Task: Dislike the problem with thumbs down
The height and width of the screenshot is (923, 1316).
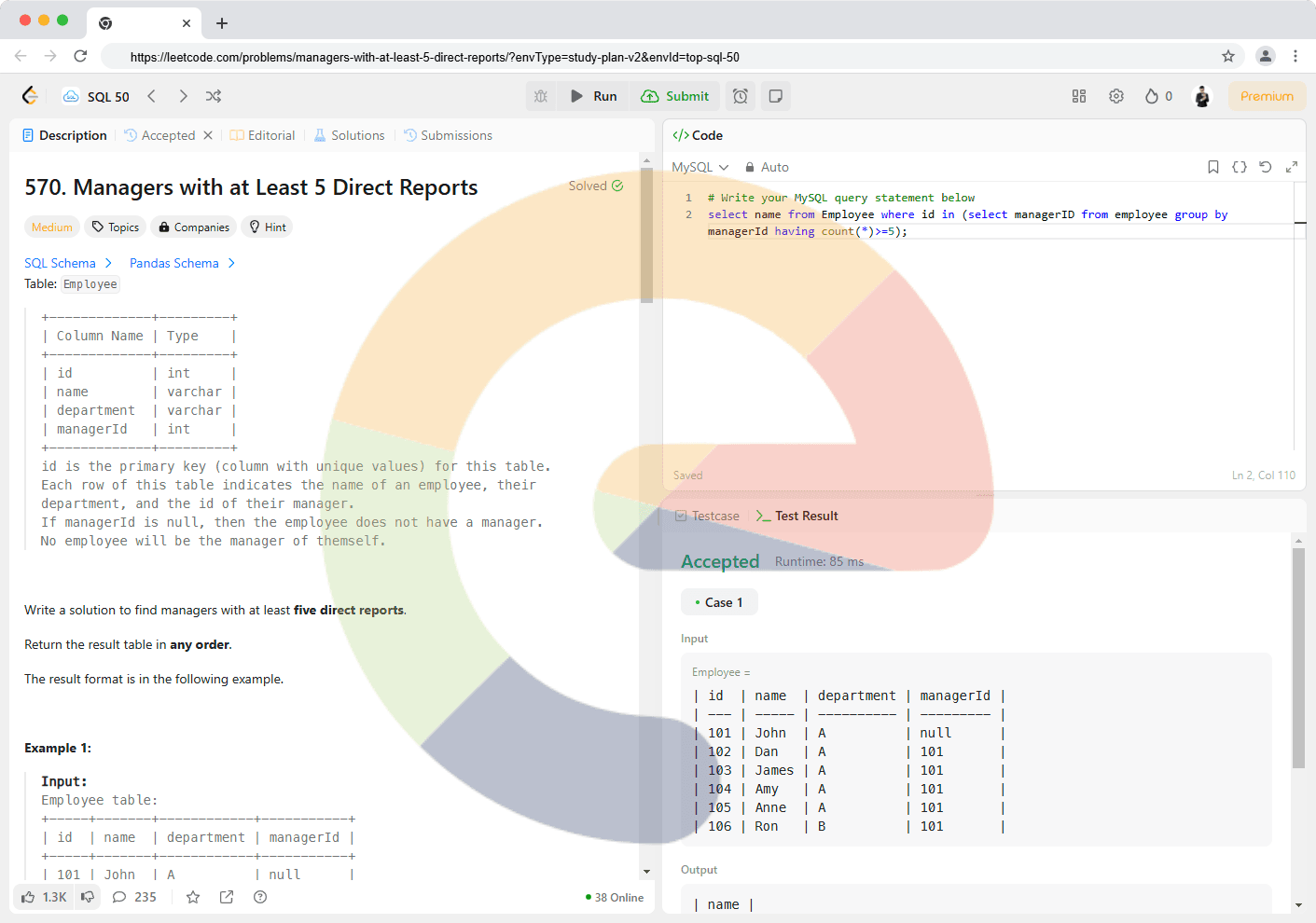Action: pyautogui.click(x=88, y=897)
